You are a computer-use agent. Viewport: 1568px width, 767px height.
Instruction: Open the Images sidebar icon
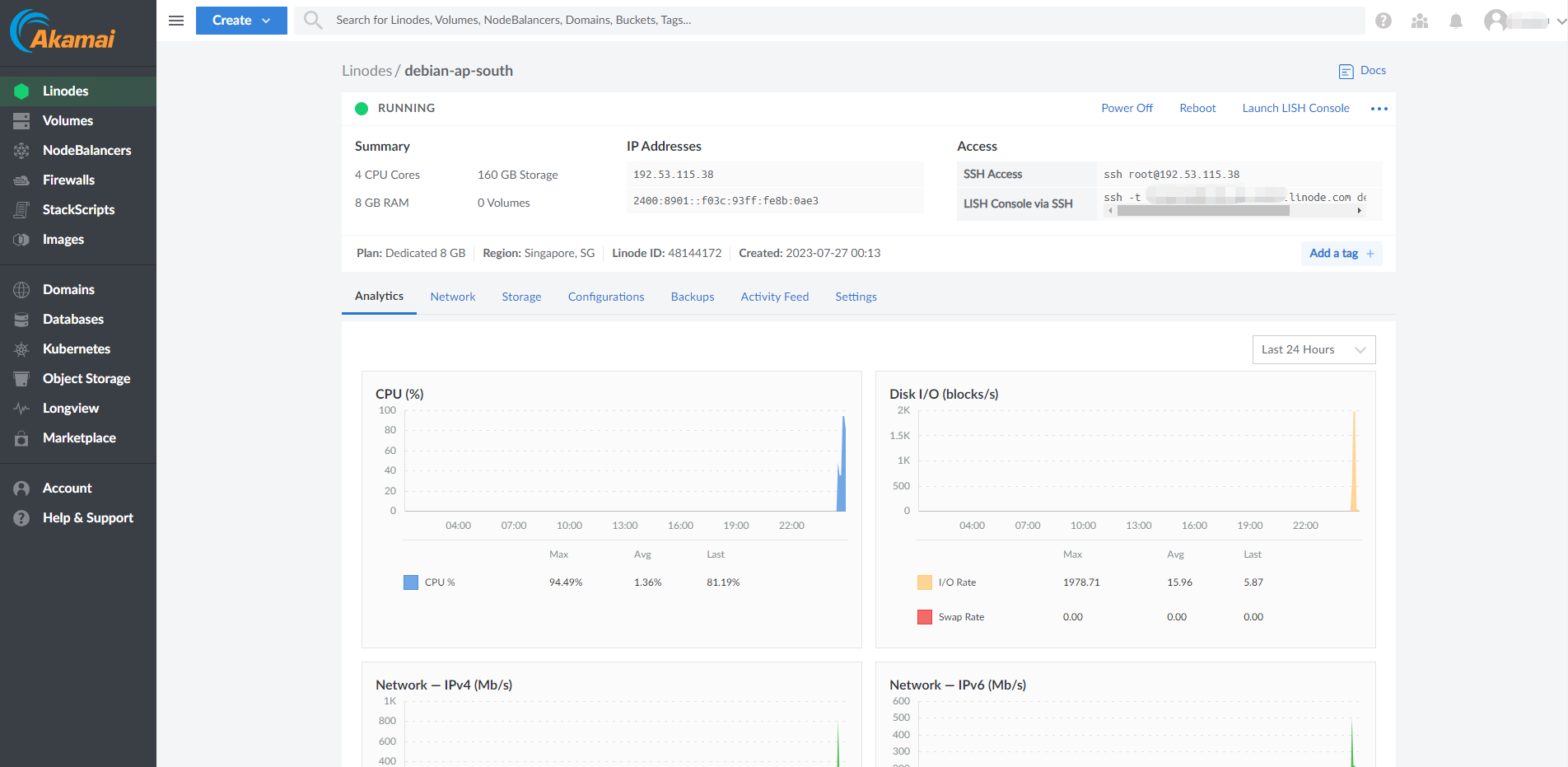point(21,240)
